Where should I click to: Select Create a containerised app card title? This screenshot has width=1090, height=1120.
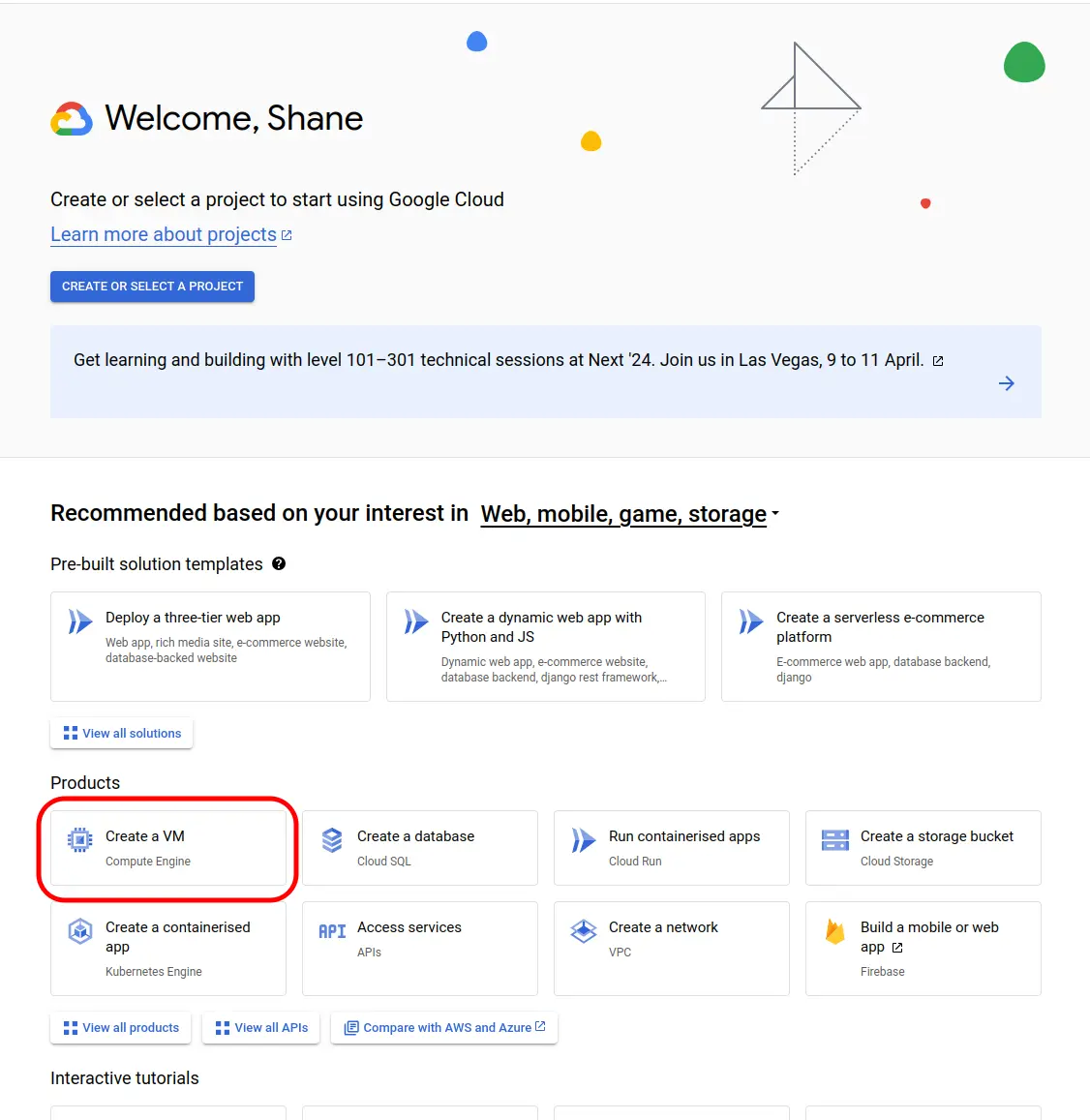pyautogui.click(x=178, y=937)
